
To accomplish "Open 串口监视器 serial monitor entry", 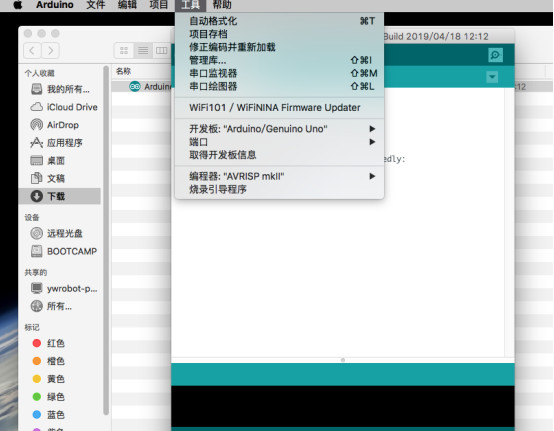I will coord(279,73).
